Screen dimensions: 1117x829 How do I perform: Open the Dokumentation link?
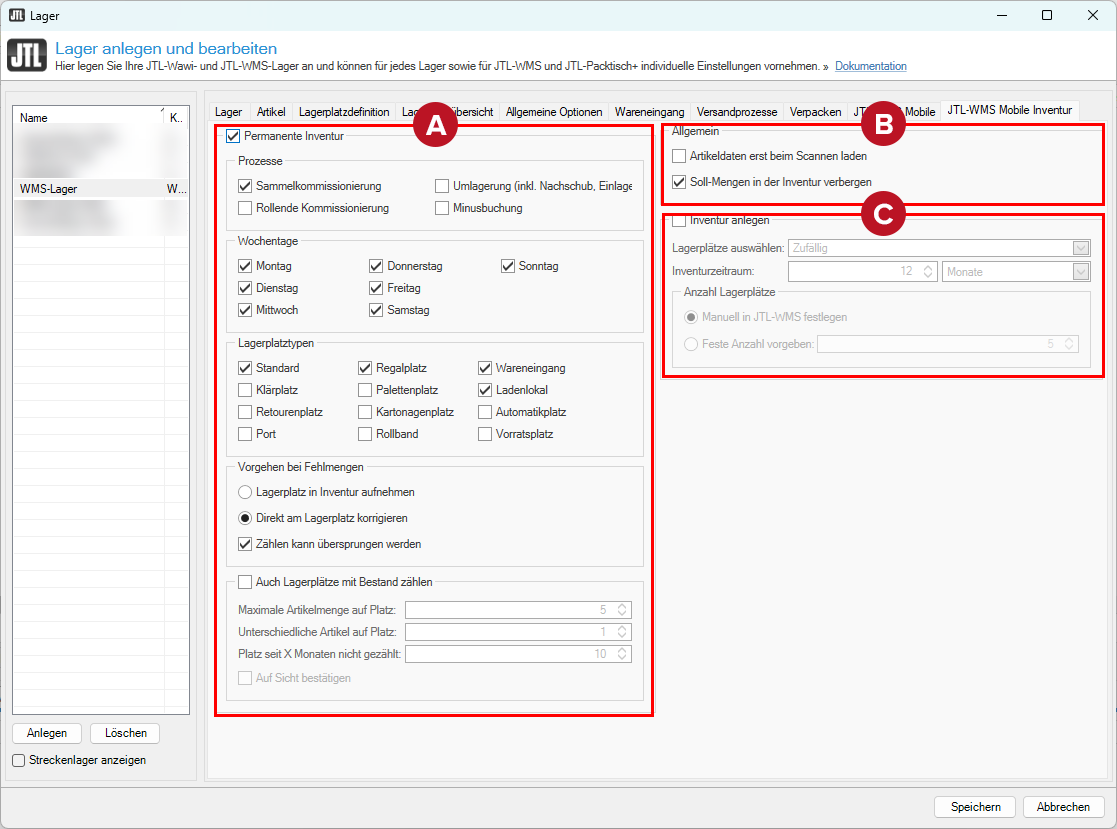tap(870, 67)
